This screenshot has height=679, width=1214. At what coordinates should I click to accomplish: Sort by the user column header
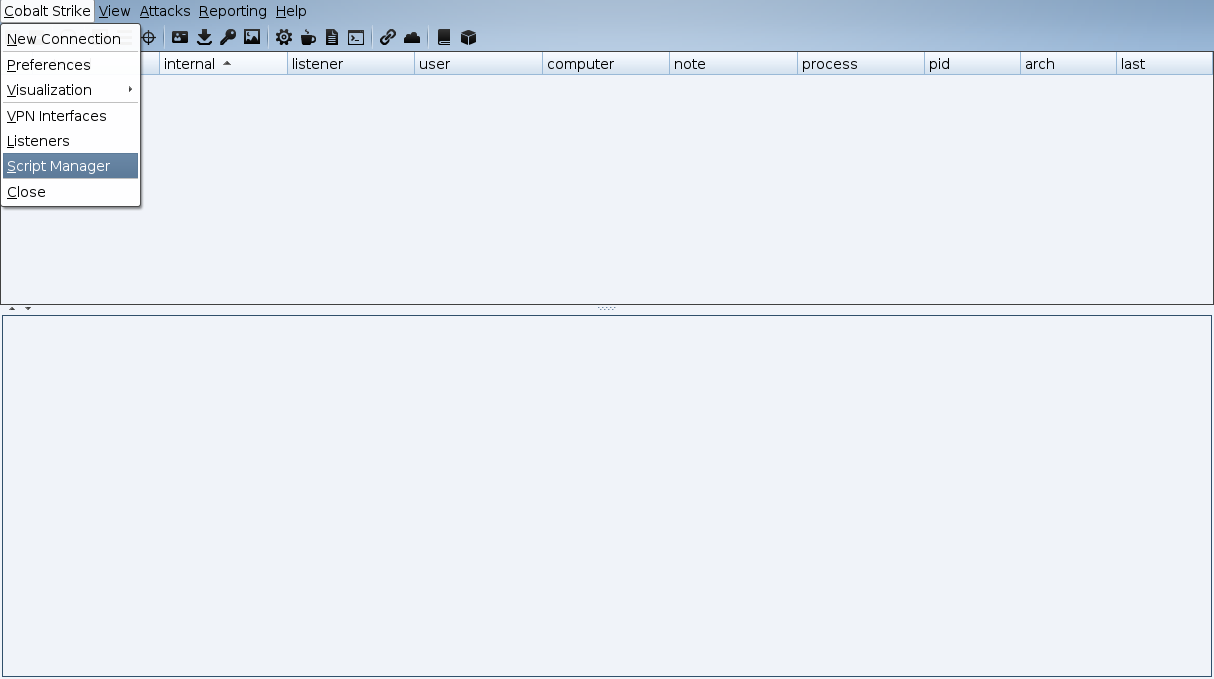(479, 64)
